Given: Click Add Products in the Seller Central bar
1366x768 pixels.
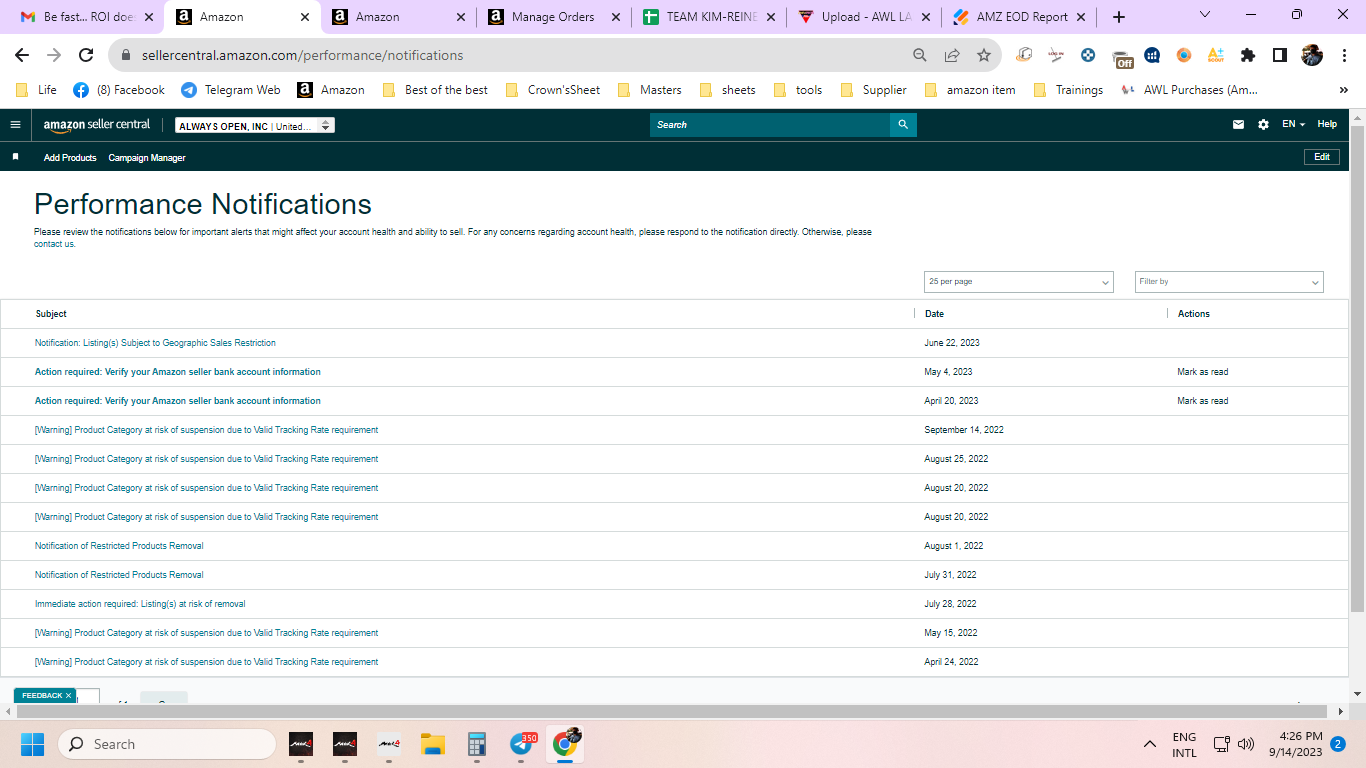Looking at the screenshot, I should 70,158.
